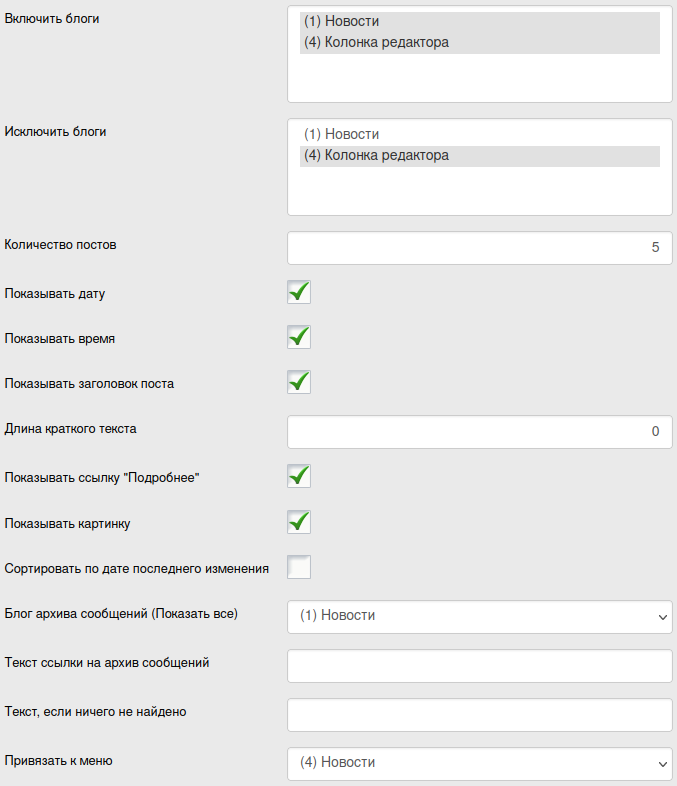Disable the Показывать заголовок поста checkbox
Viewport: 677px width, 786px height.
pos(299,382)
